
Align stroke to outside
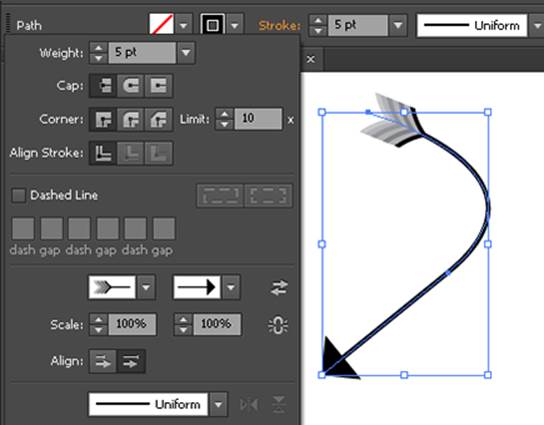(159, 153)
